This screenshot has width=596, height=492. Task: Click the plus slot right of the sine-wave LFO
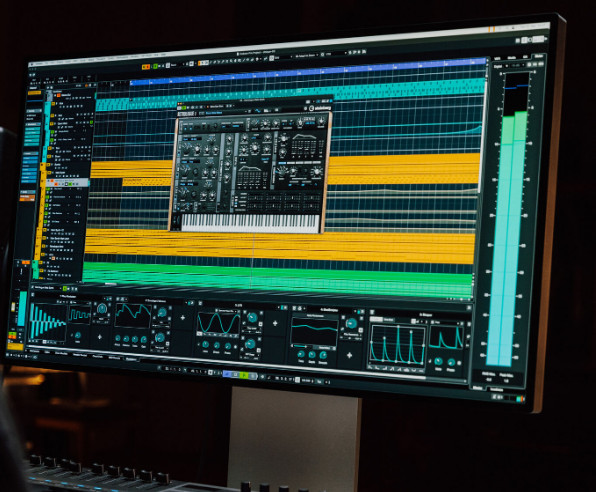point(275,324)
